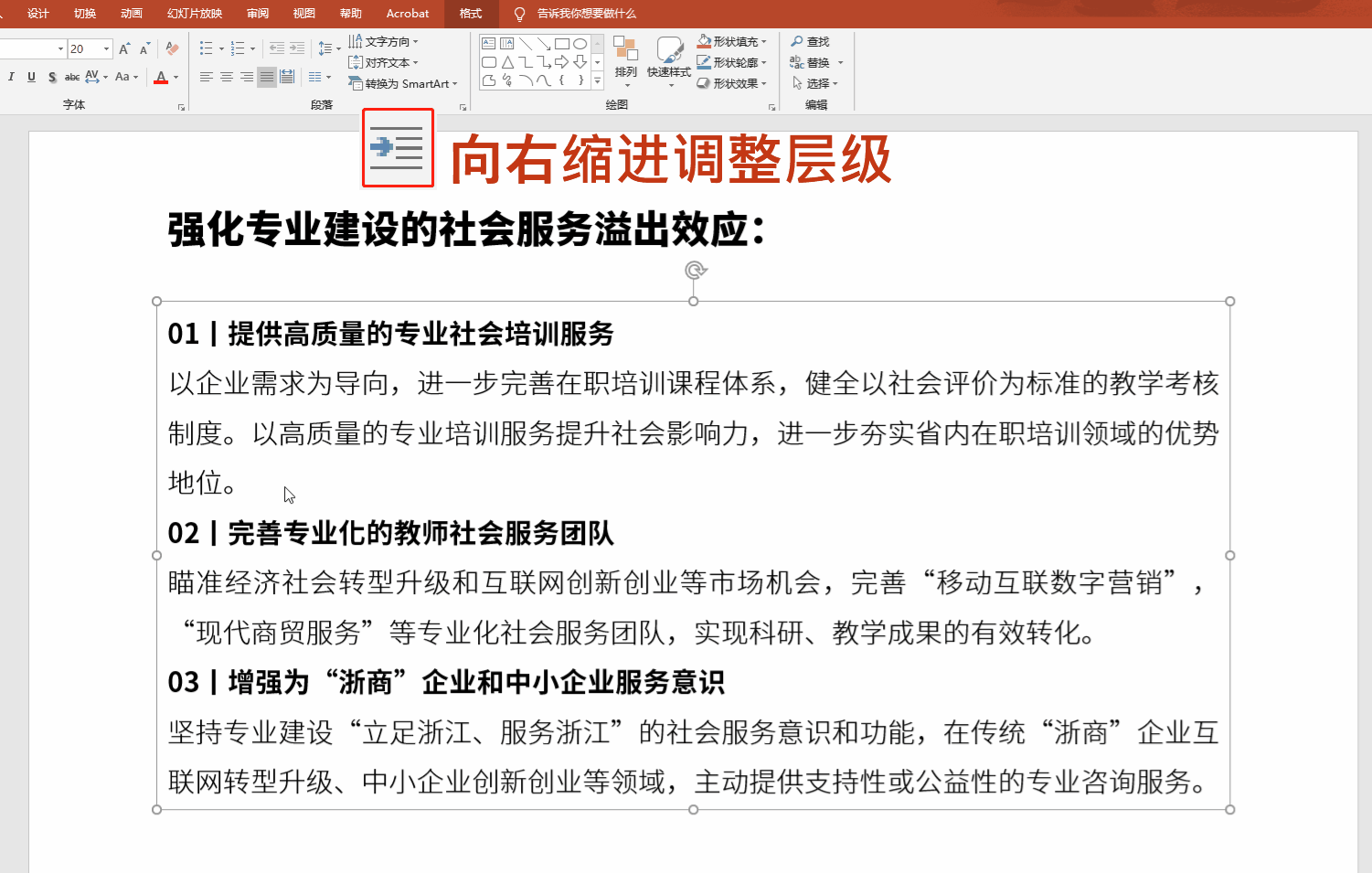Pick the font color swatch
The image size is (1372, 873).
pyautogui.click(x=162, y=77)
